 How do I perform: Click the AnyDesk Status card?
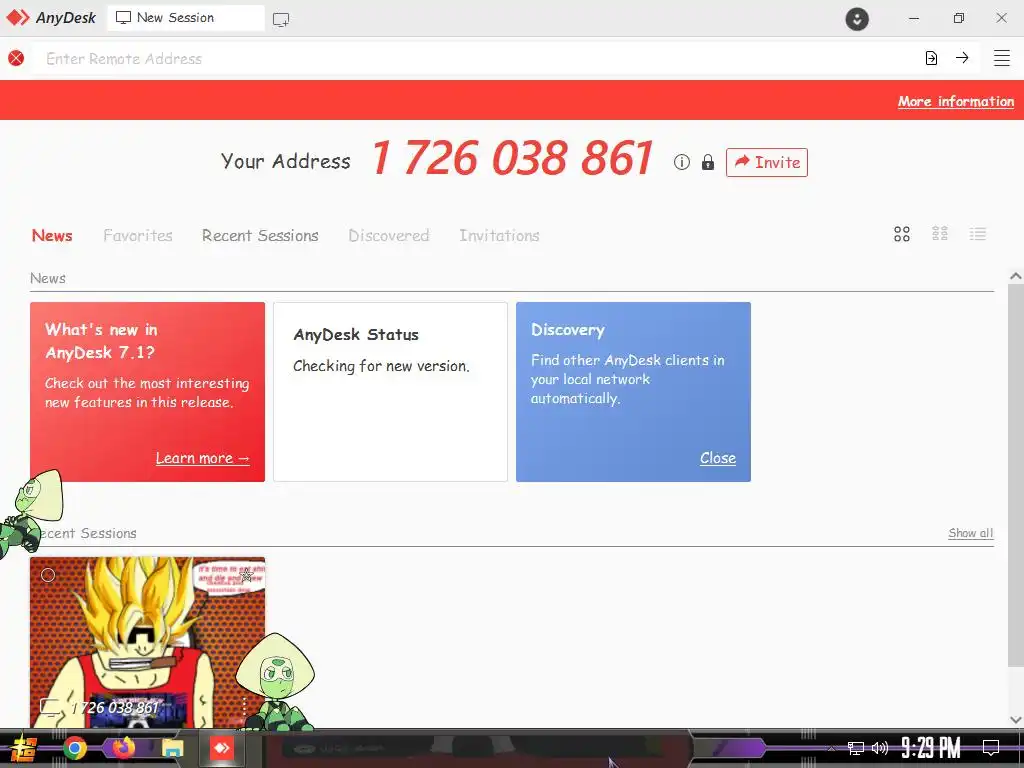coord(391,392)
